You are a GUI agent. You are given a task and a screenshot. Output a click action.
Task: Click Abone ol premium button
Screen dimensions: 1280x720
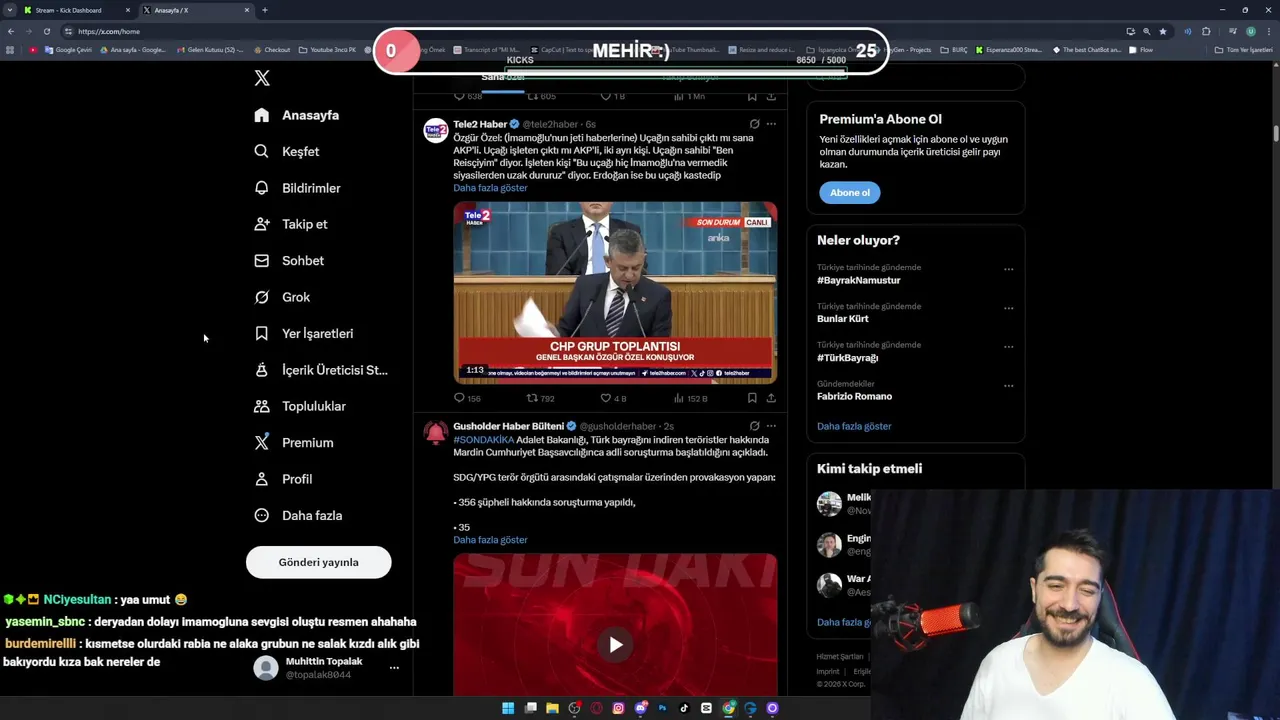(x=850, y=193)
